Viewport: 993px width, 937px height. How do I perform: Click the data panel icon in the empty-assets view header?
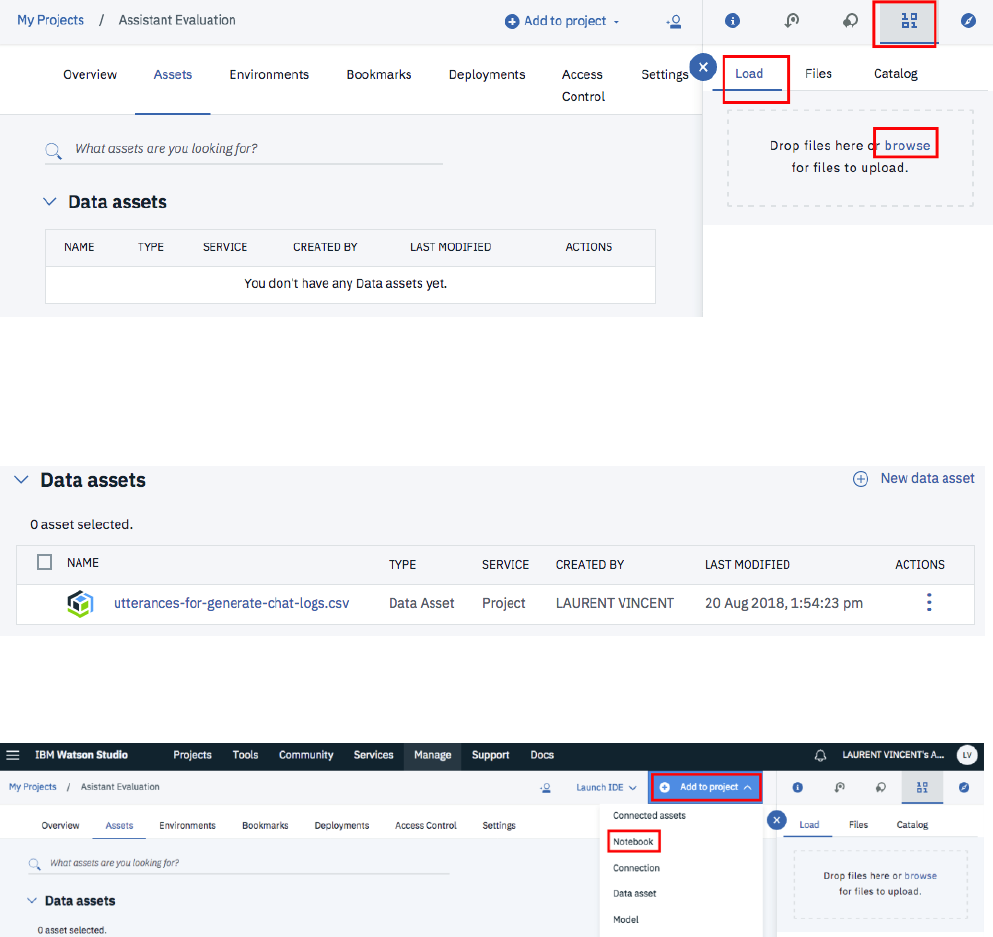[x=909, y=21]
